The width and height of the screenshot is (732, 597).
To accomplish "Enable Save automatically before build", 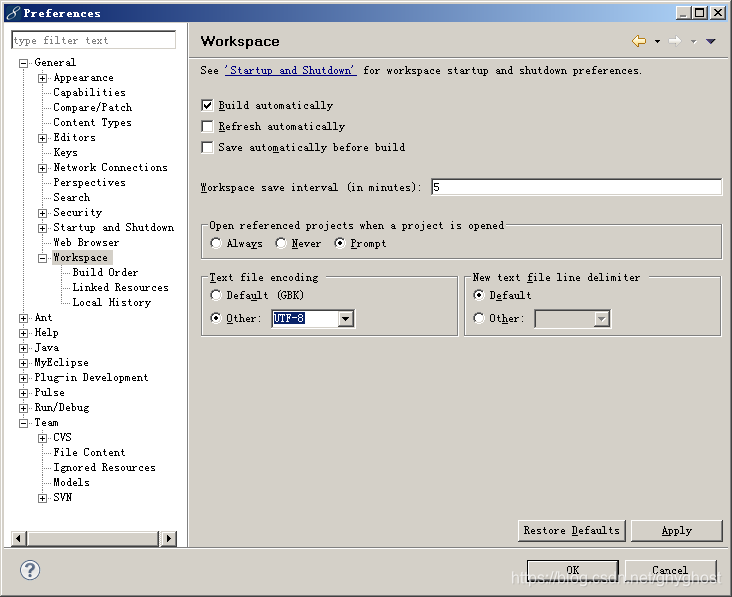I will click(207, 147).
